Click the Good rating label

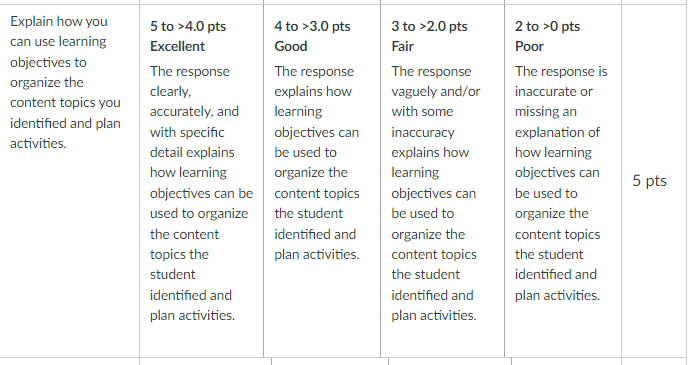[x=290, y=46]
